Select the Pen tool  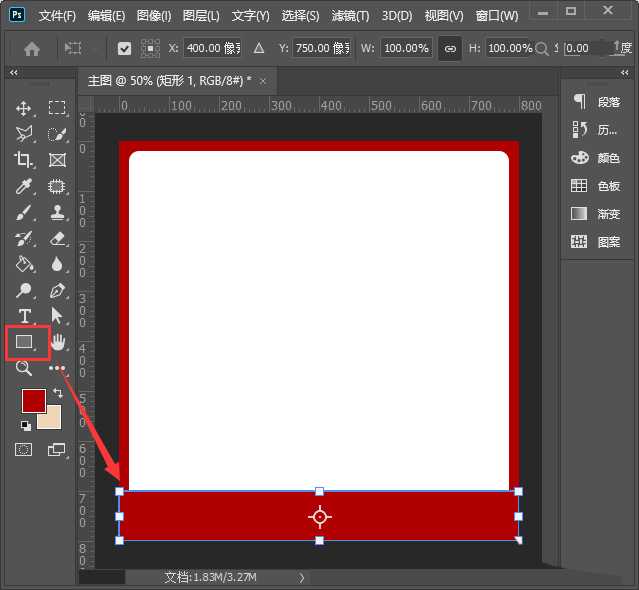pyautogui.click(x=57, y=291)
